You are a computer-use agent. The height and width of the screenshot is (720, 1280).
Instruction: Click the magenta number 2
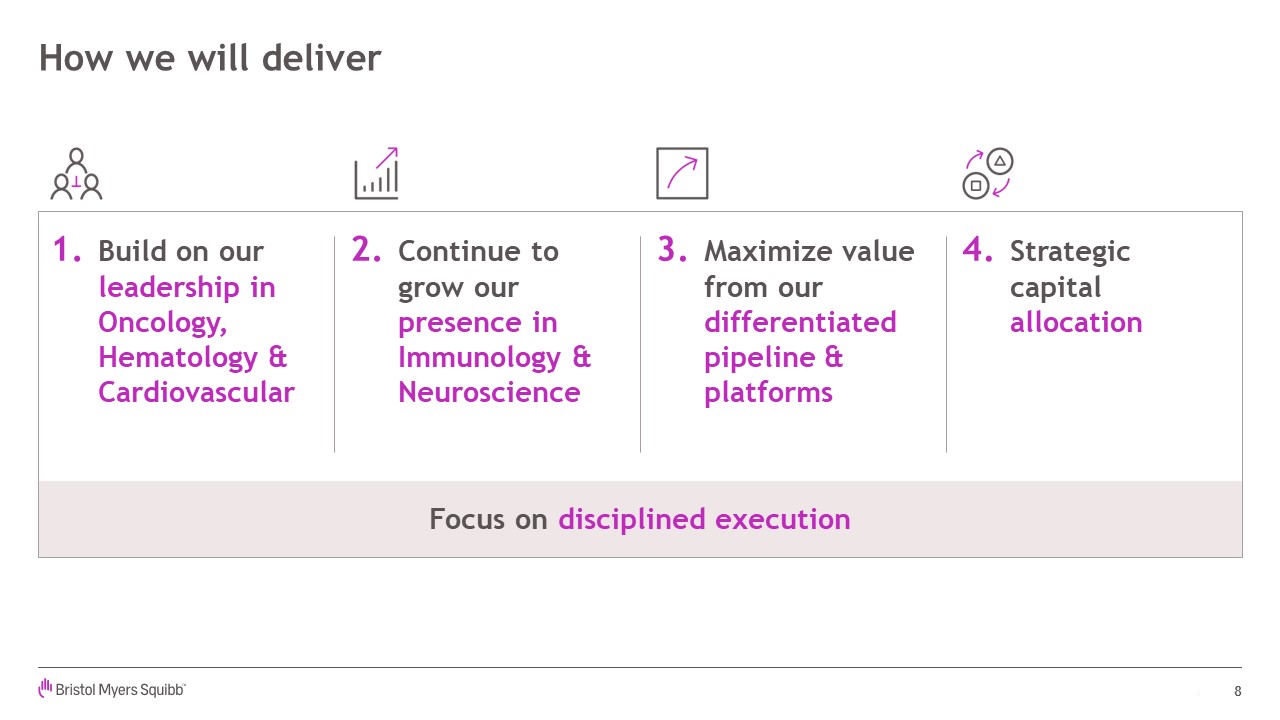[x=367, y=250]
